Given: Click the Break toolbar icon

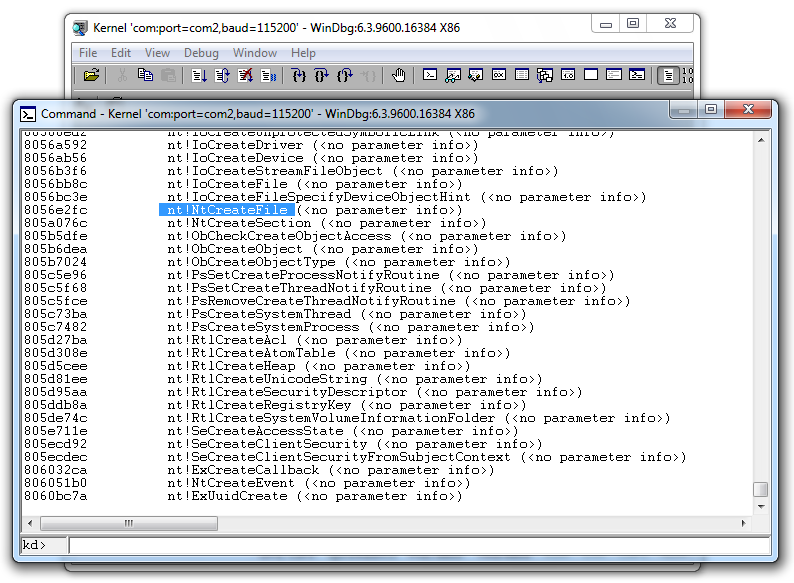Looking at the screenshot, I should pyautogui.click(x=268, y=76).
